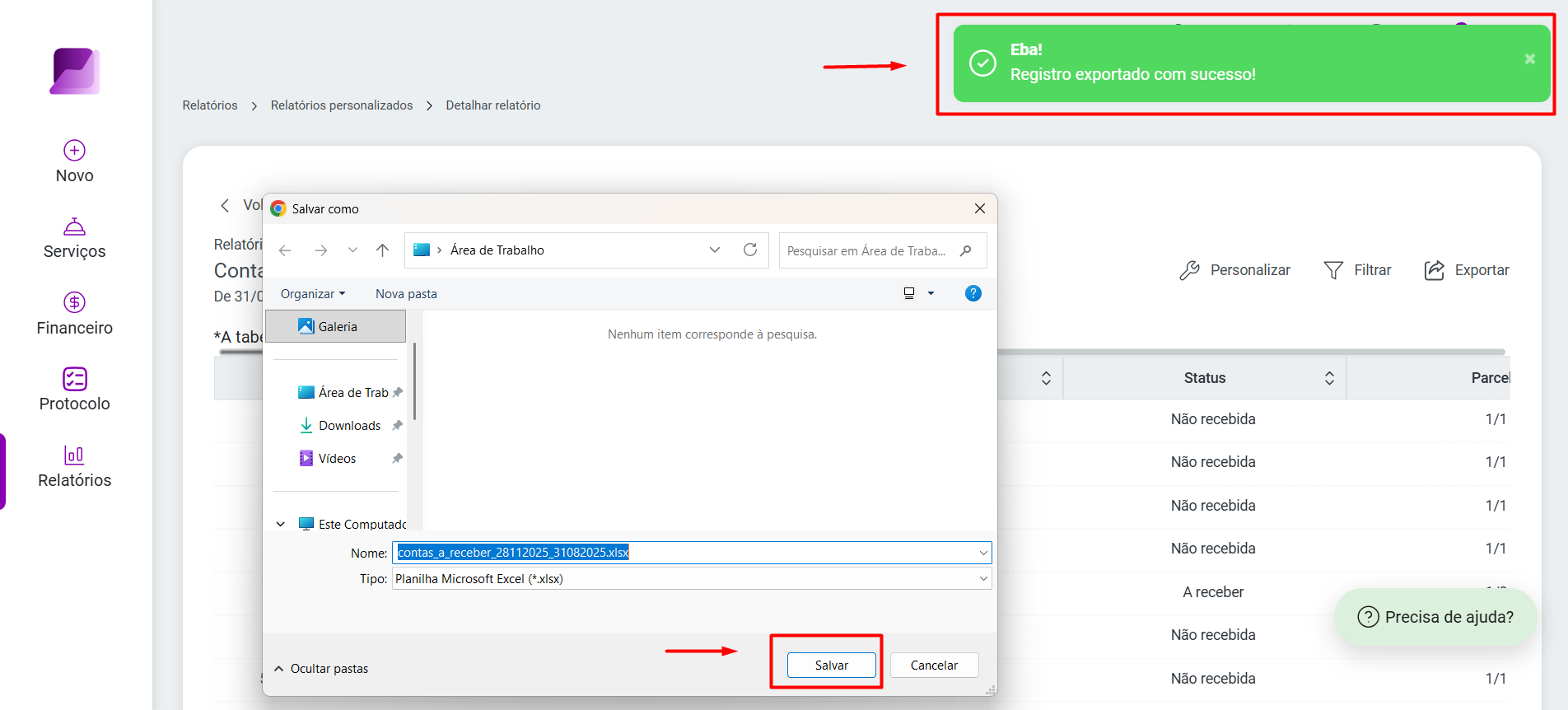
Task: Sort the column left of Status
Action: pos(1046,378)
